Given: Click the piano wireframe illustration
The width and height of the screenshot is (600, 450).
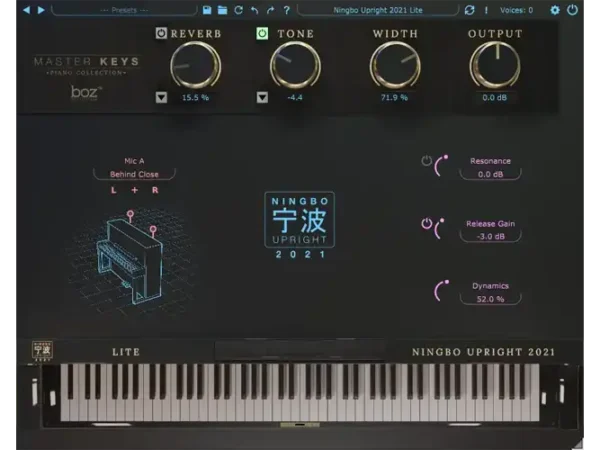Looking at the screenshot, I should coord(132,262).
